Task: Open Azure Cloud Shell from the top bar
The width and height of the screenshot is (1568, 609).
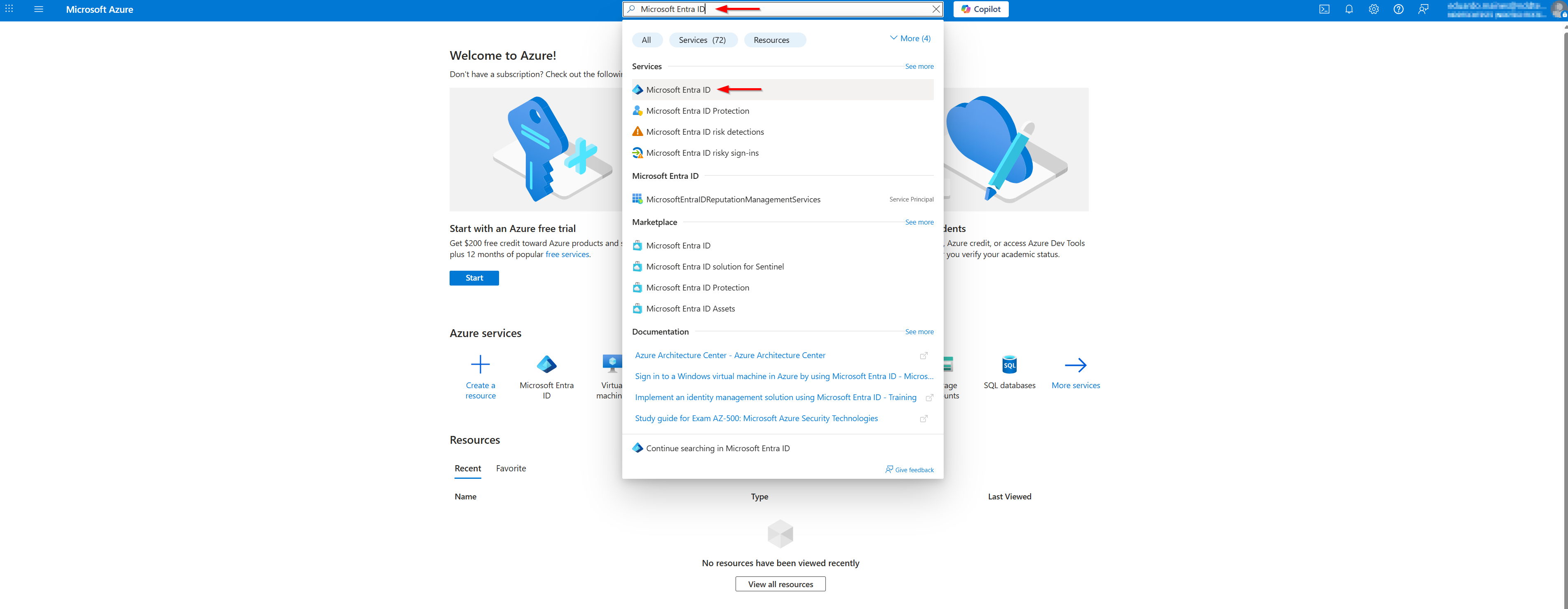Action: pyautogui.click(x=1324, y=9)
